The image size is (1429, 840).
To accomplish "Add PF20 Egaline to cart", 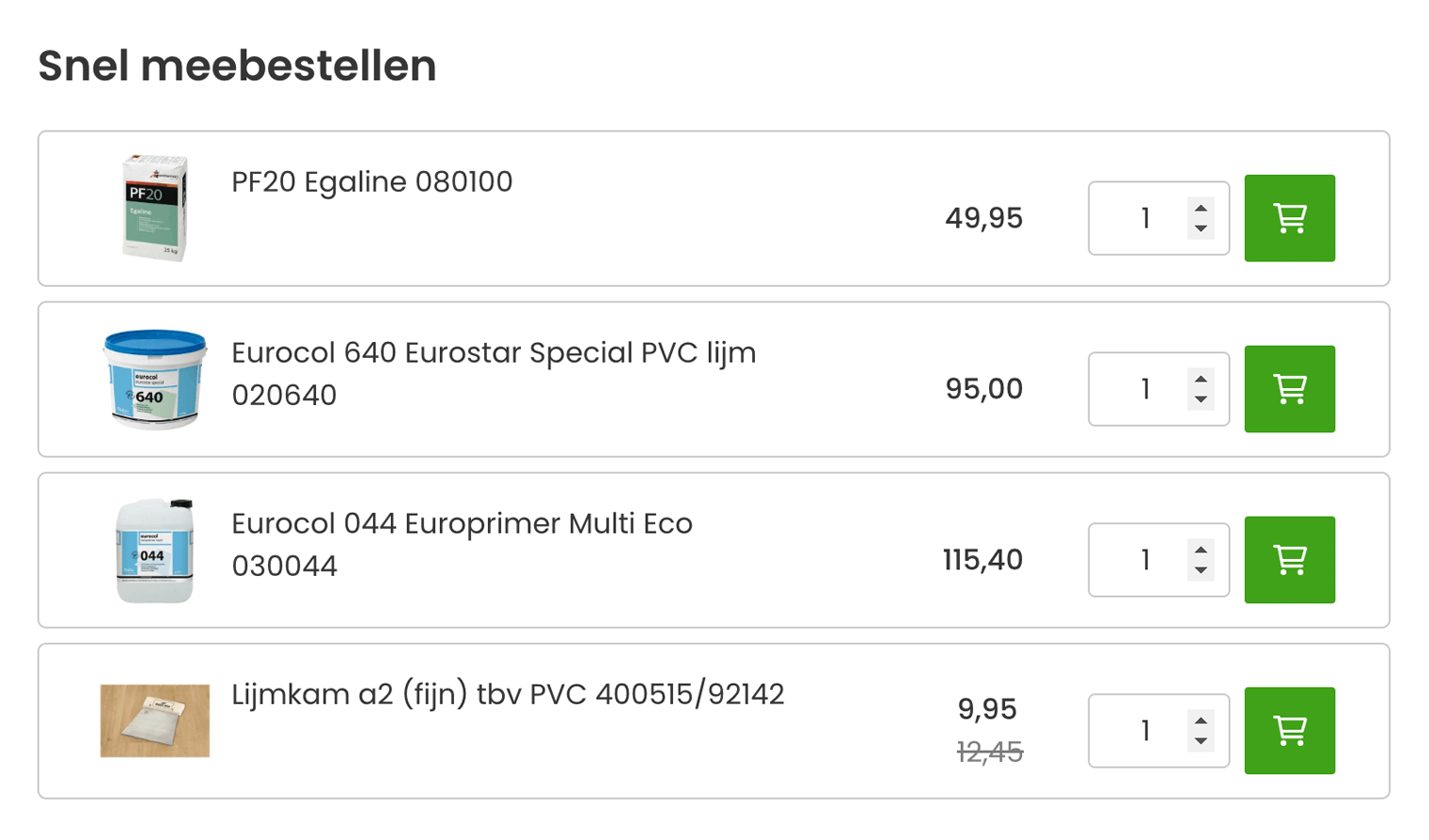I will pos(1289,218).
